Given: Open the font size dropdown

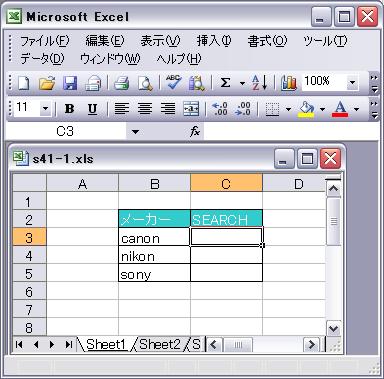Looking at the screenshot, I should 46,109.
